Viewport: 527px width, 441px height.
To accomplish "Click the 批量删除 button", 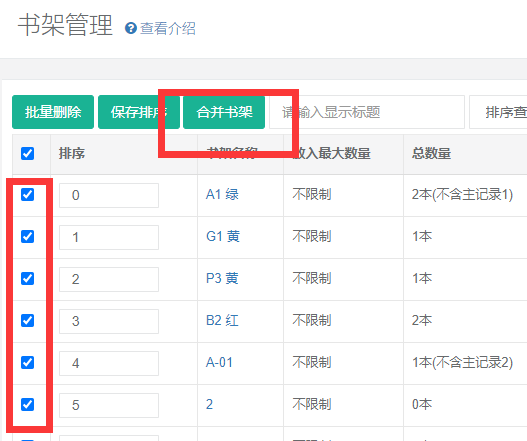I will point(53,112).
